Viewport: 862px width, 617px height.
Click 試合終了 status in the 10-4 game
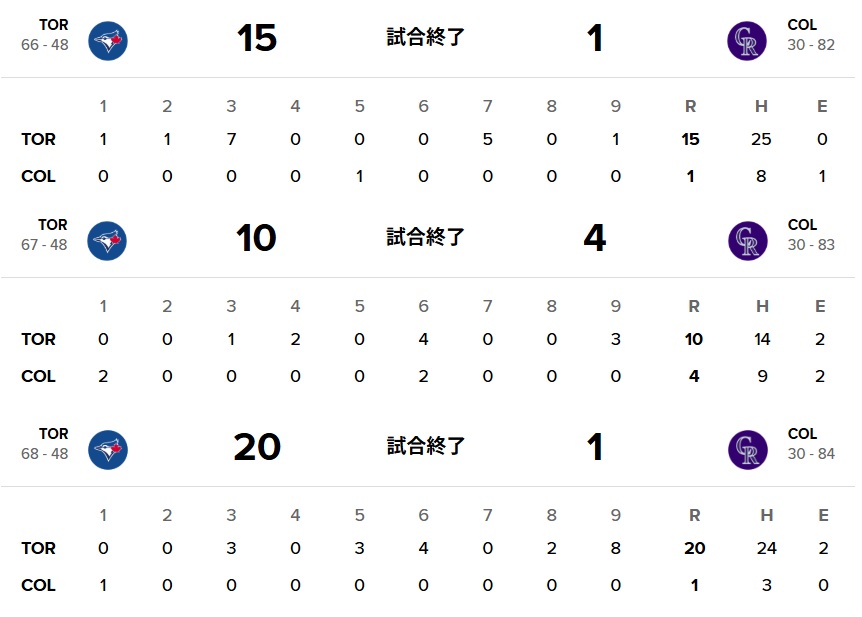[426, 238]
